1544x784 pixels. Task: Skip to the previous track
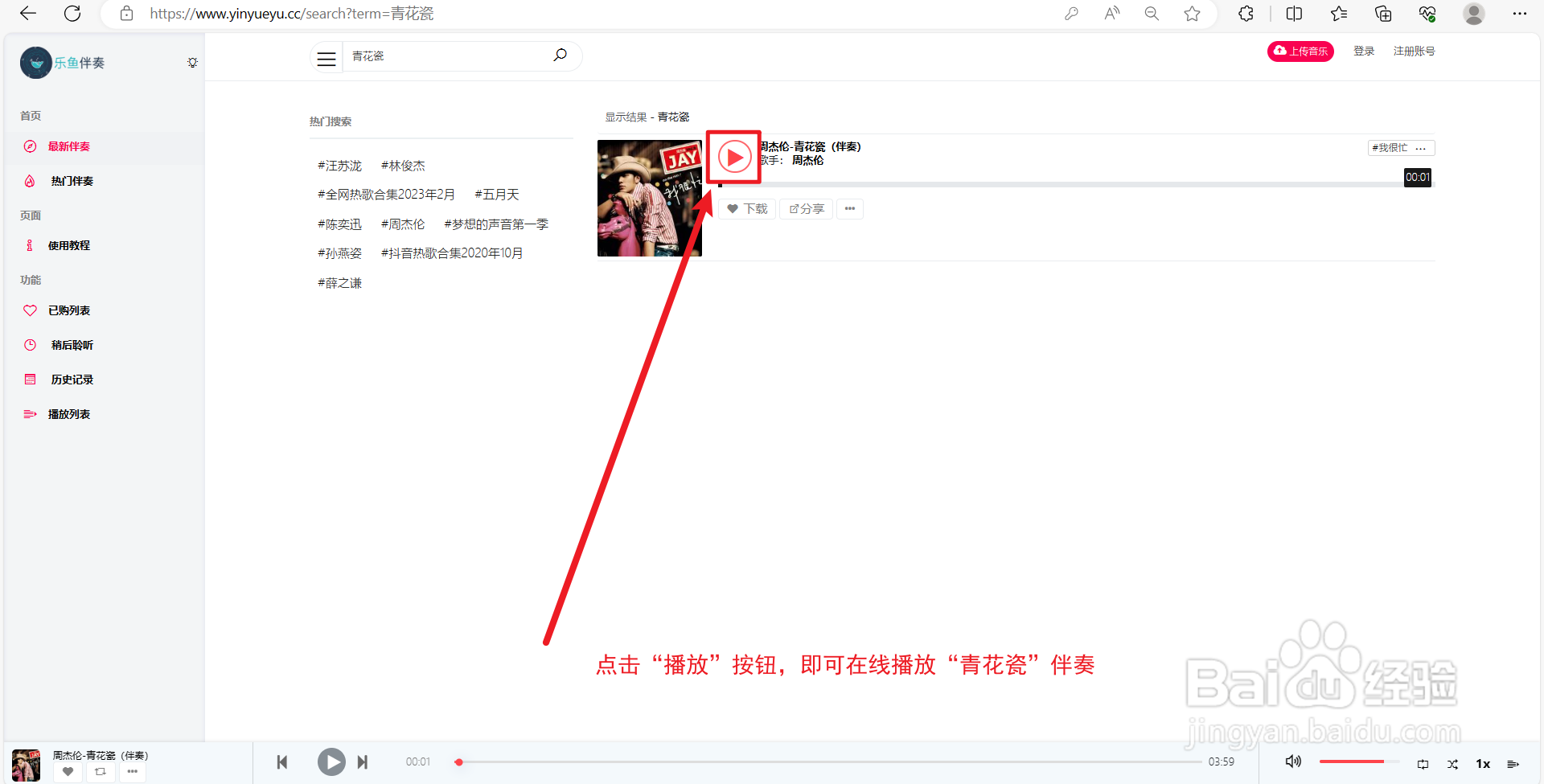[282, 761]
